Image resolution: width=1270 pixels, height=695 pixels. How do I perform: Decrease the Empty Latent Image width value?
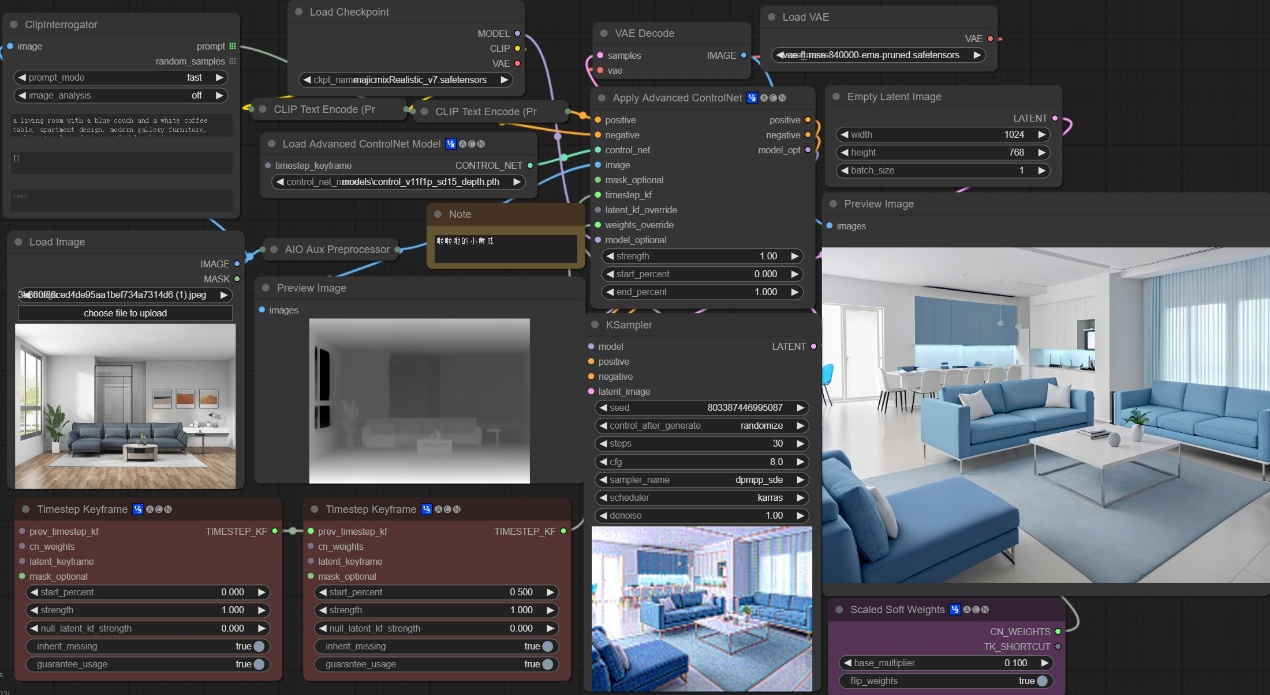[x=844, y=135]
